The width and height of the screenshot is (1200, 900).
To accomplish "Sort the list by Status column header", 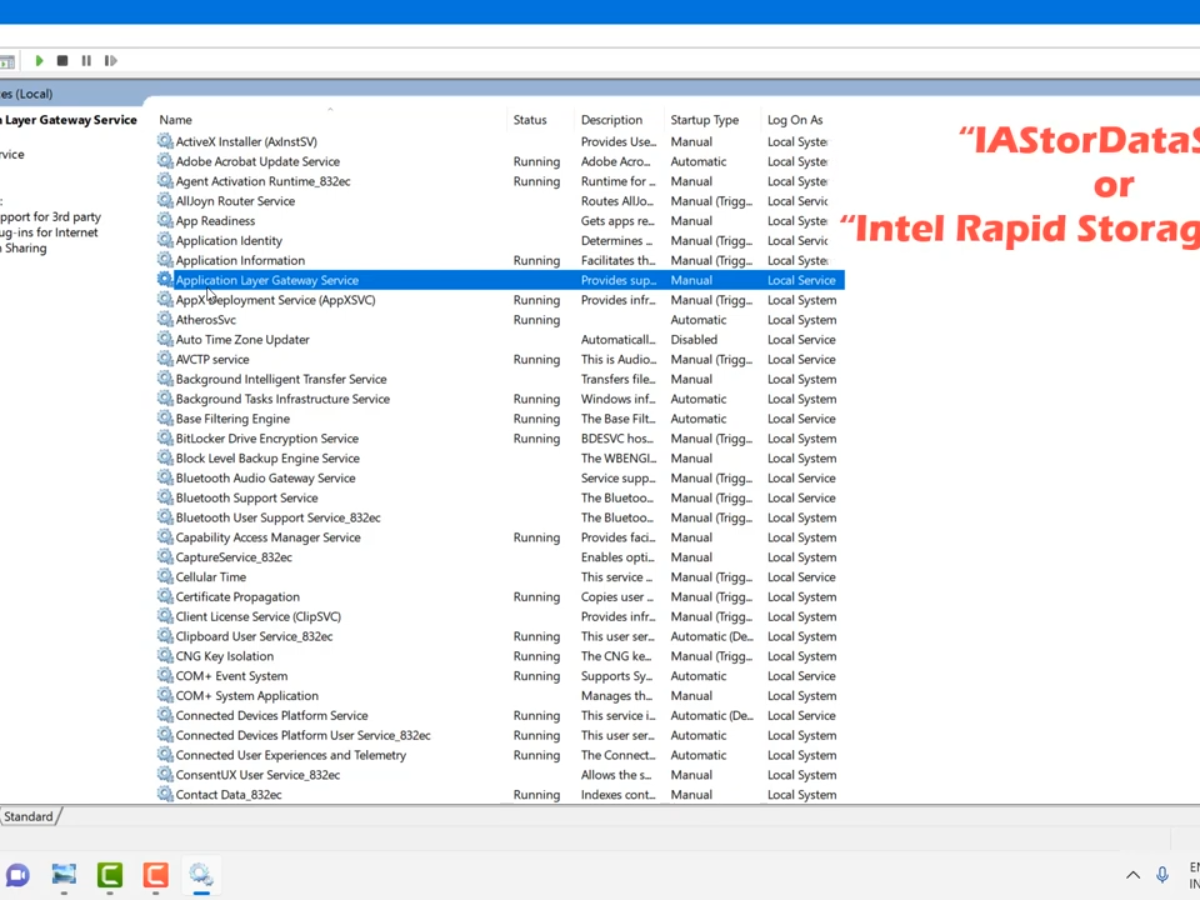I will point(530,120).
